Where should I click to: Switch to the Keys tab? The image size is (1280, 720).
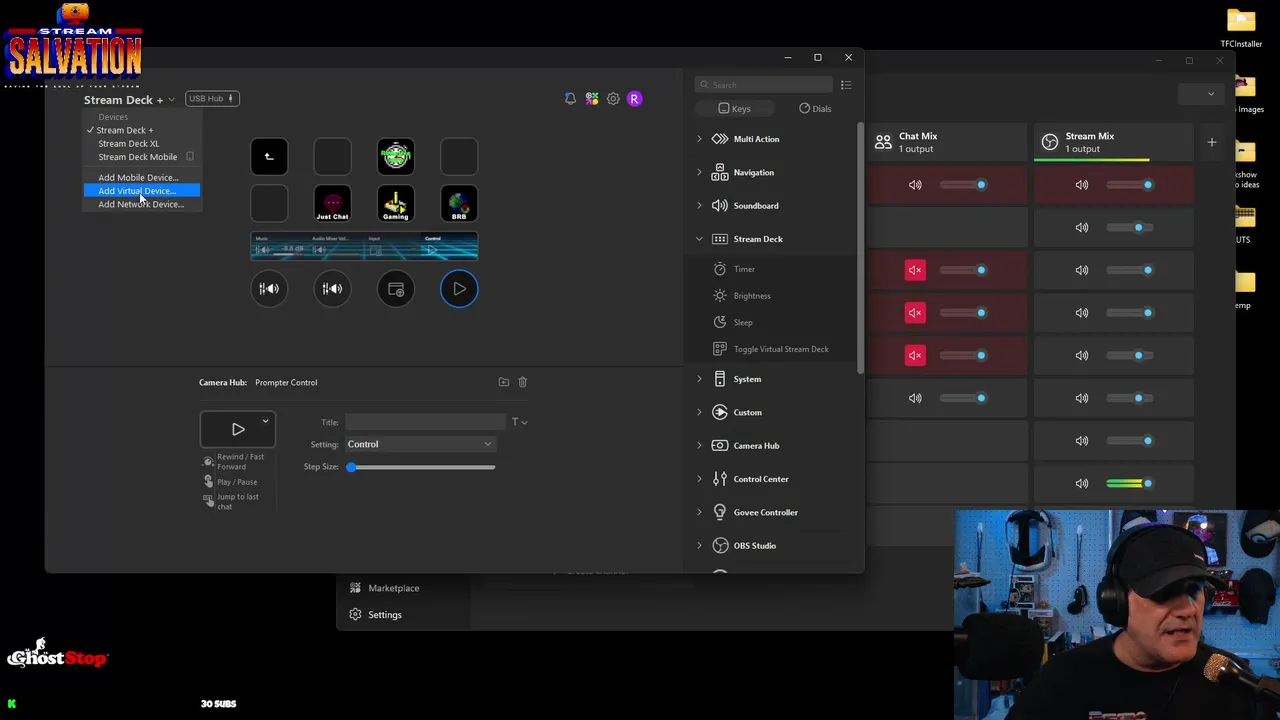click(x=734, y=108)
